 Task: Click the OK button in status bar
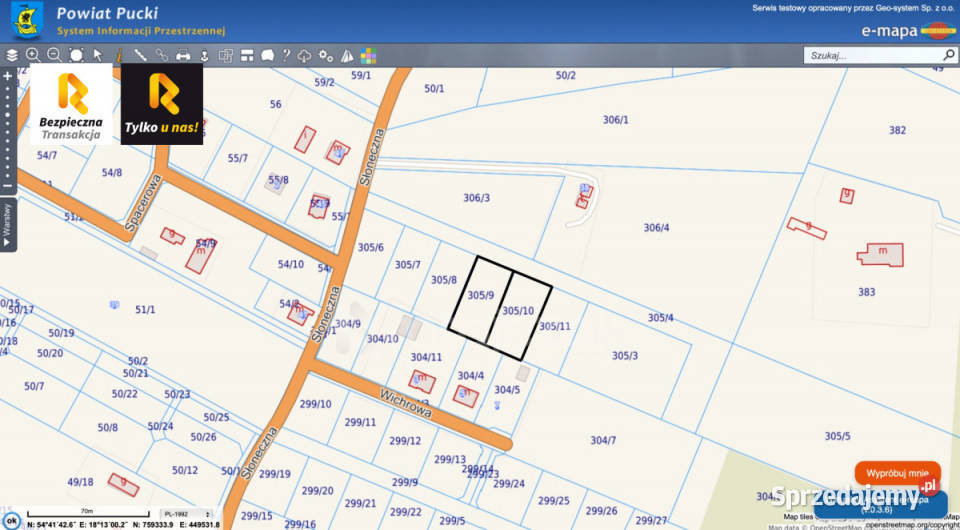pyautogui.click(x=12, y=520)
